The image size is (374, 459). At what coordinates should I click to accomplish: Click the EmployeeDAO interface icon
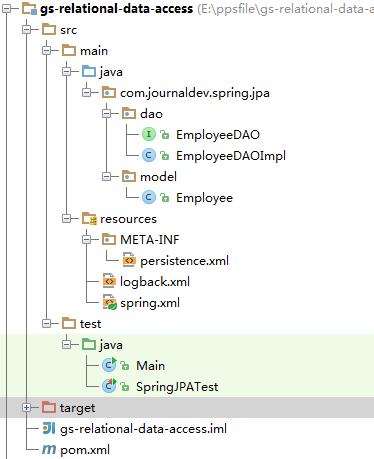149,134
